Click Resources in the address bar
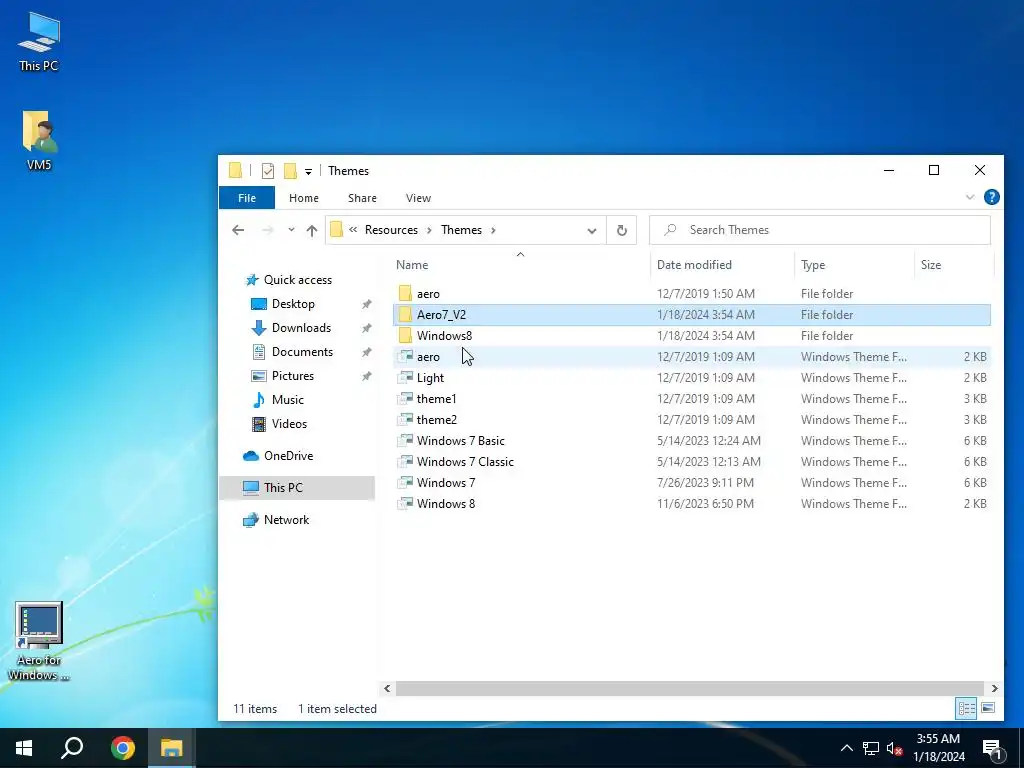1024x768 pixels. pyautogui.click(x=391, y=230)
